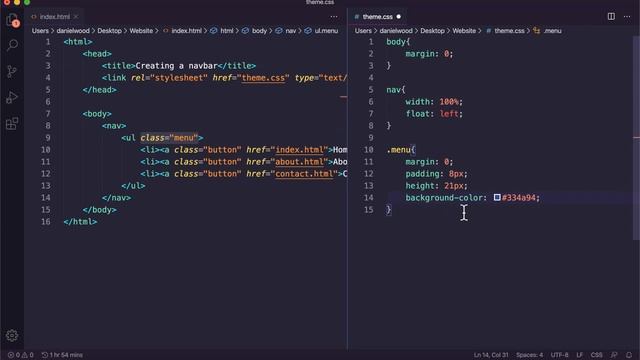Select Website in left editor breadcrumb
The width and height of the screenshot is (640, 360).
pos(141,31)
